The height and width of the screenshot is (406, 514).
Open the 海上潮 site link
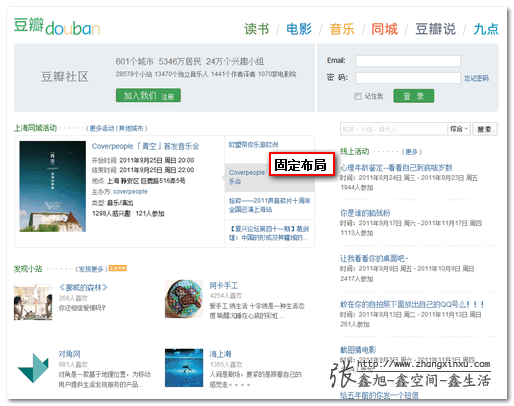coord(220,354)
